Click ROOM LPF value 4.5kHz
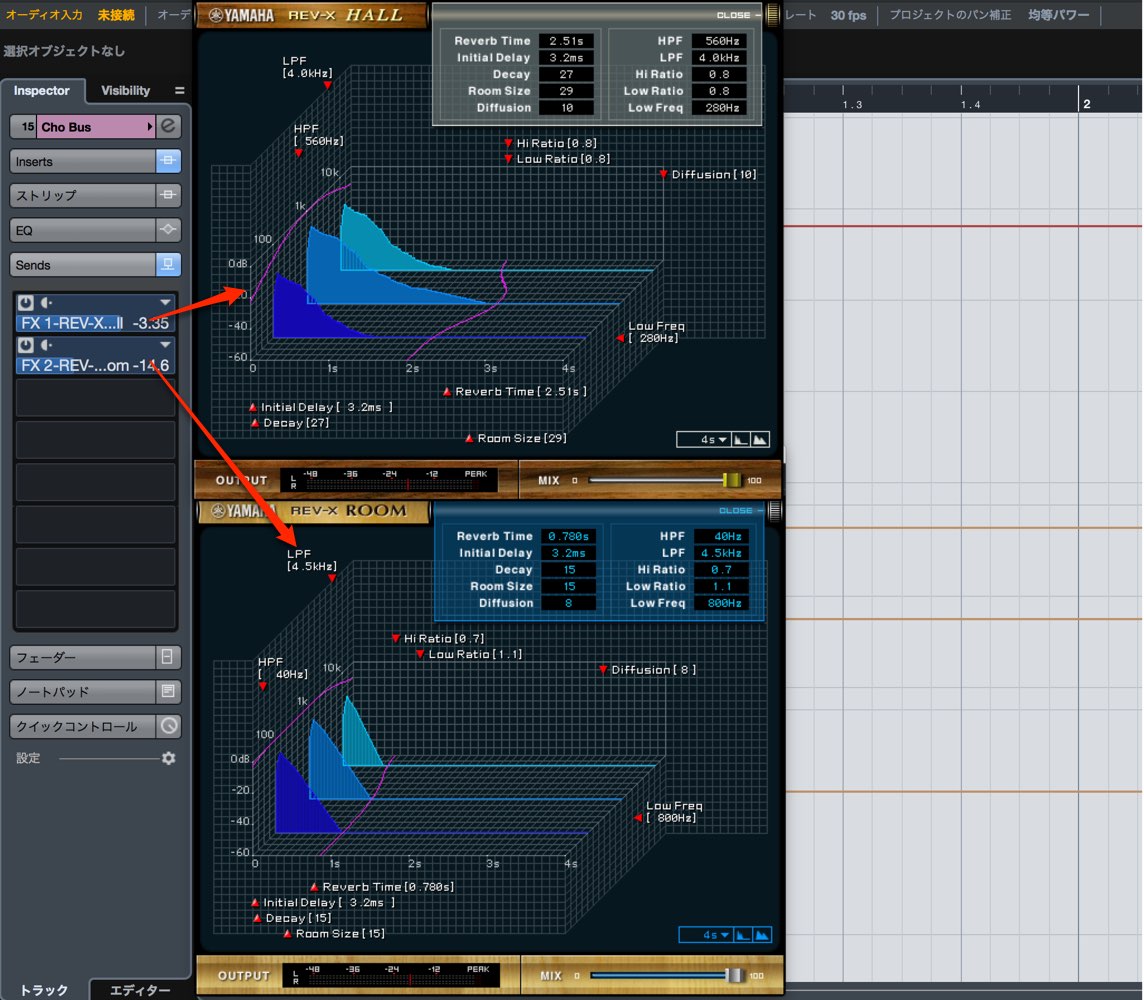Screen dimensions: 1144x1000 [x=722, y=553]
